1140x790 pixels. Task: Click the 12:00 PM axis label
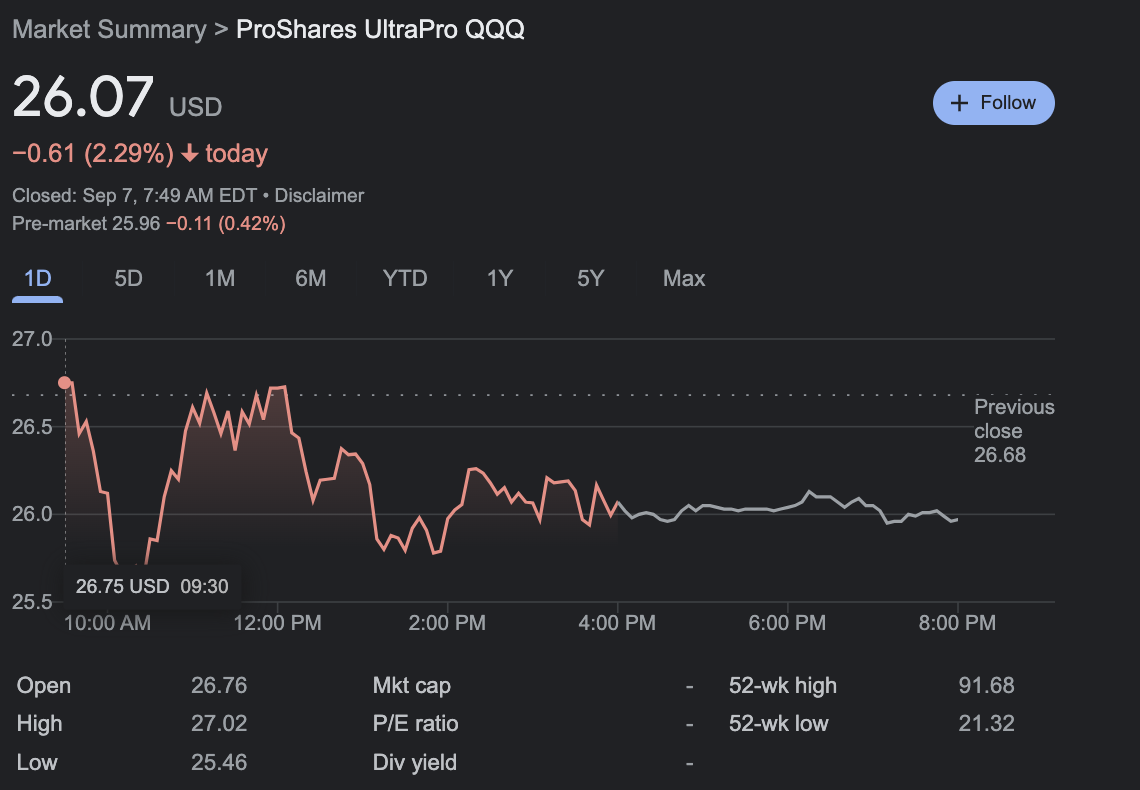click(277, 623)
